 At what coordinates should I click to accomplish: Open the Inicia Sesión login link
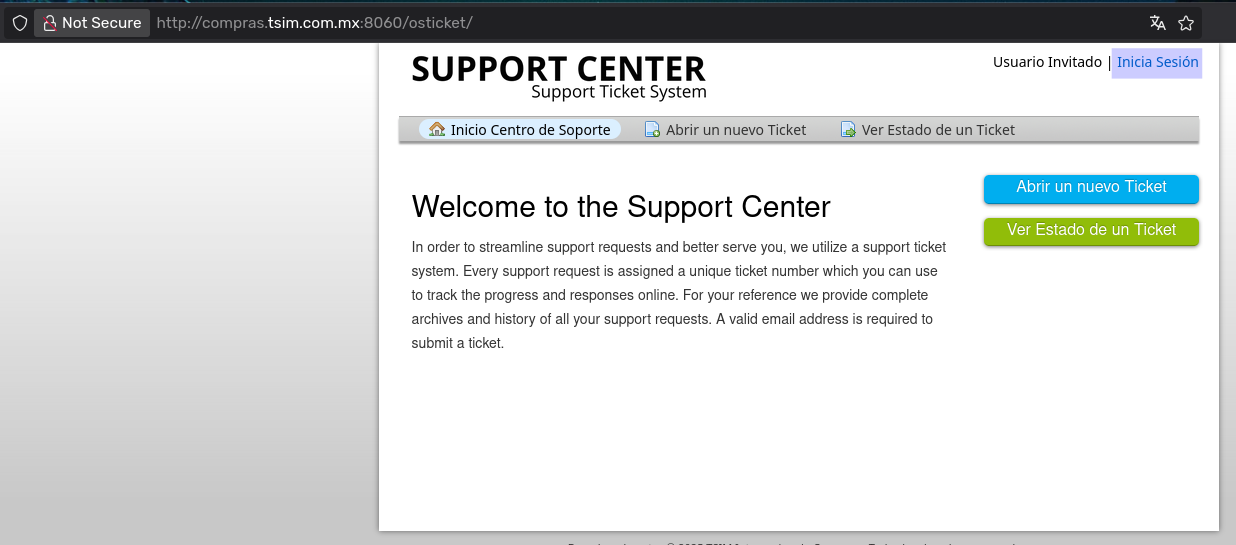click(x=1157, y=62)
